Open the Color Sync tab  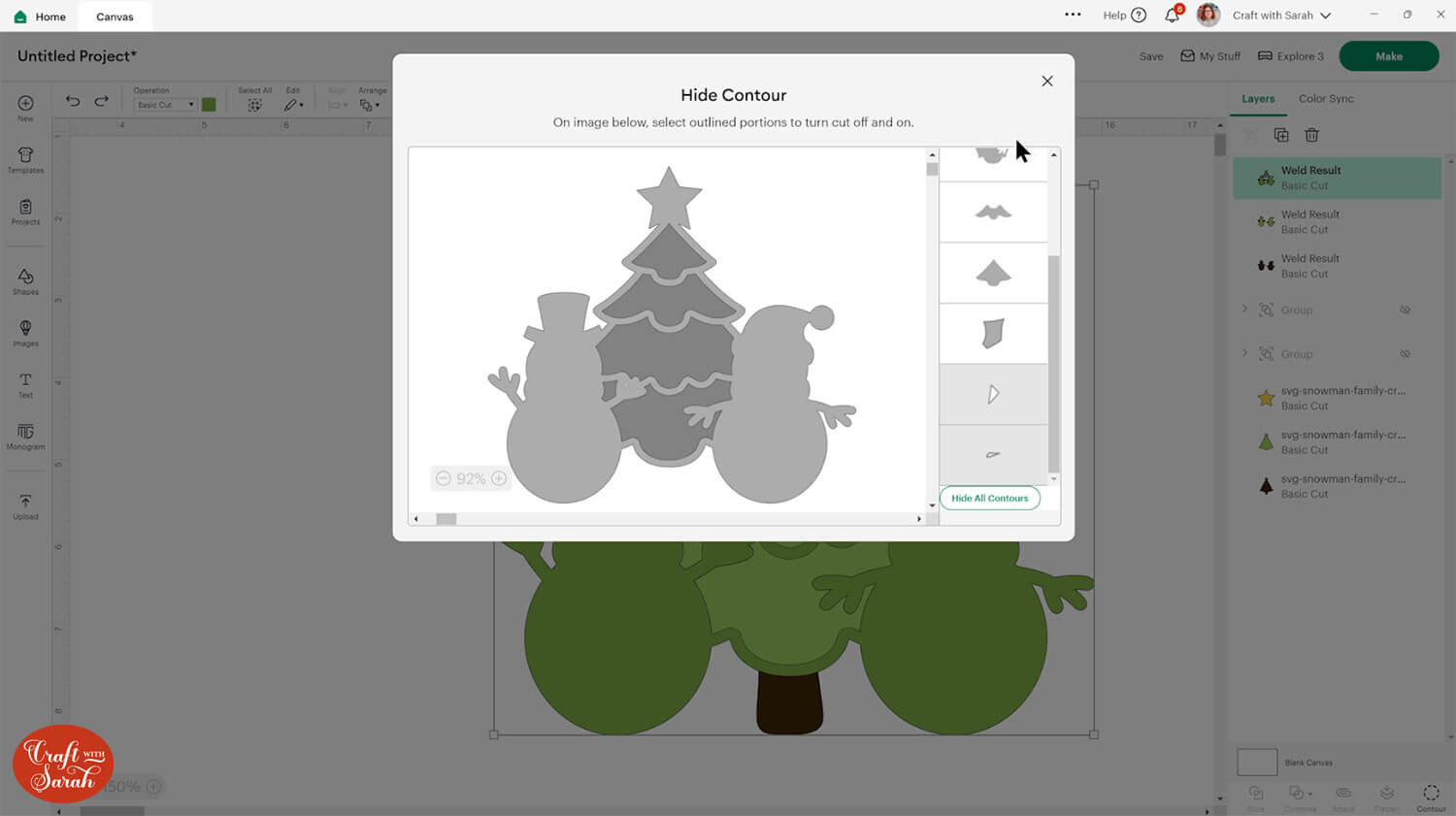(1326, 99)
